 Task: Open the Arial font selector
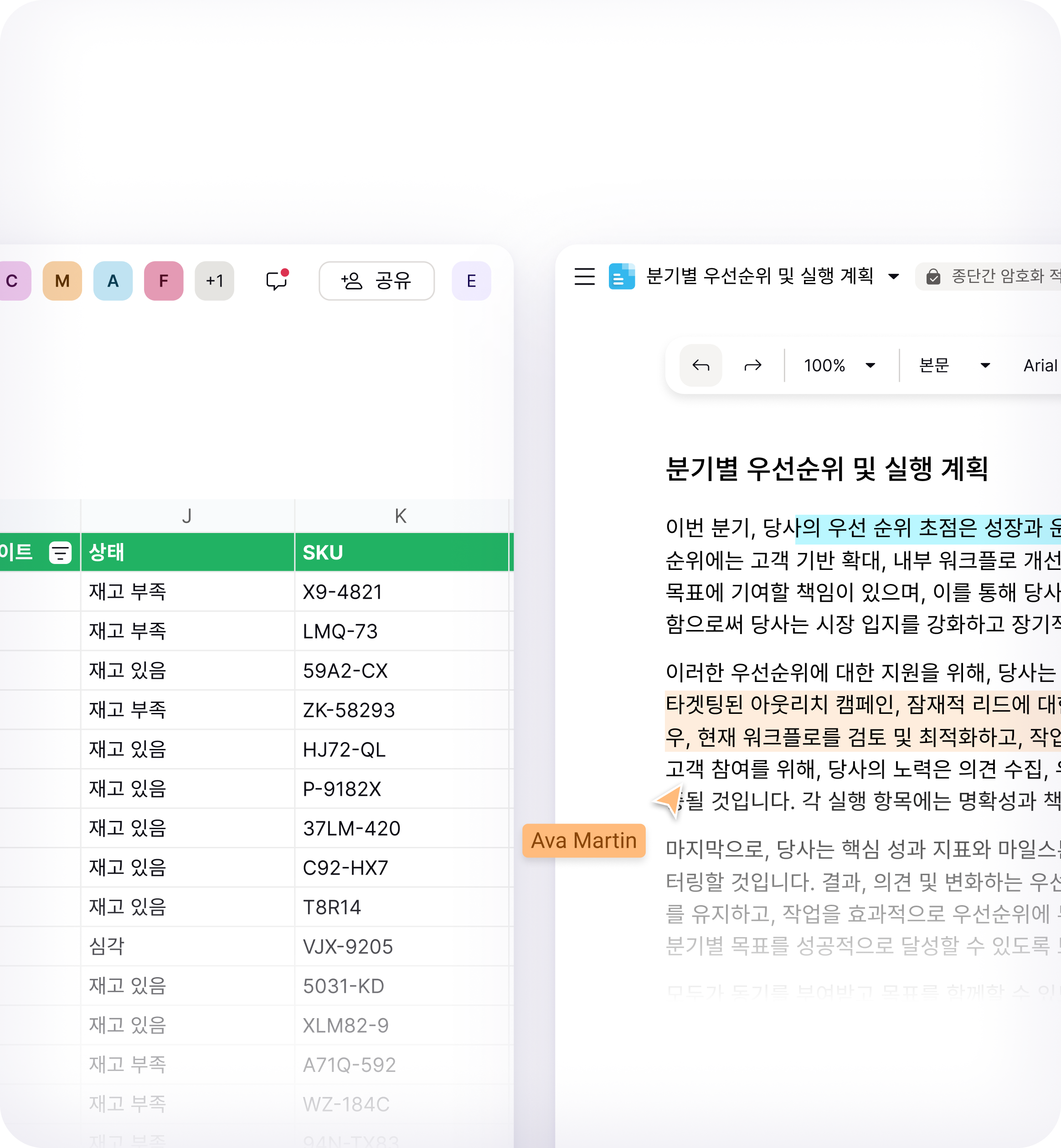tap(1040, 365)
